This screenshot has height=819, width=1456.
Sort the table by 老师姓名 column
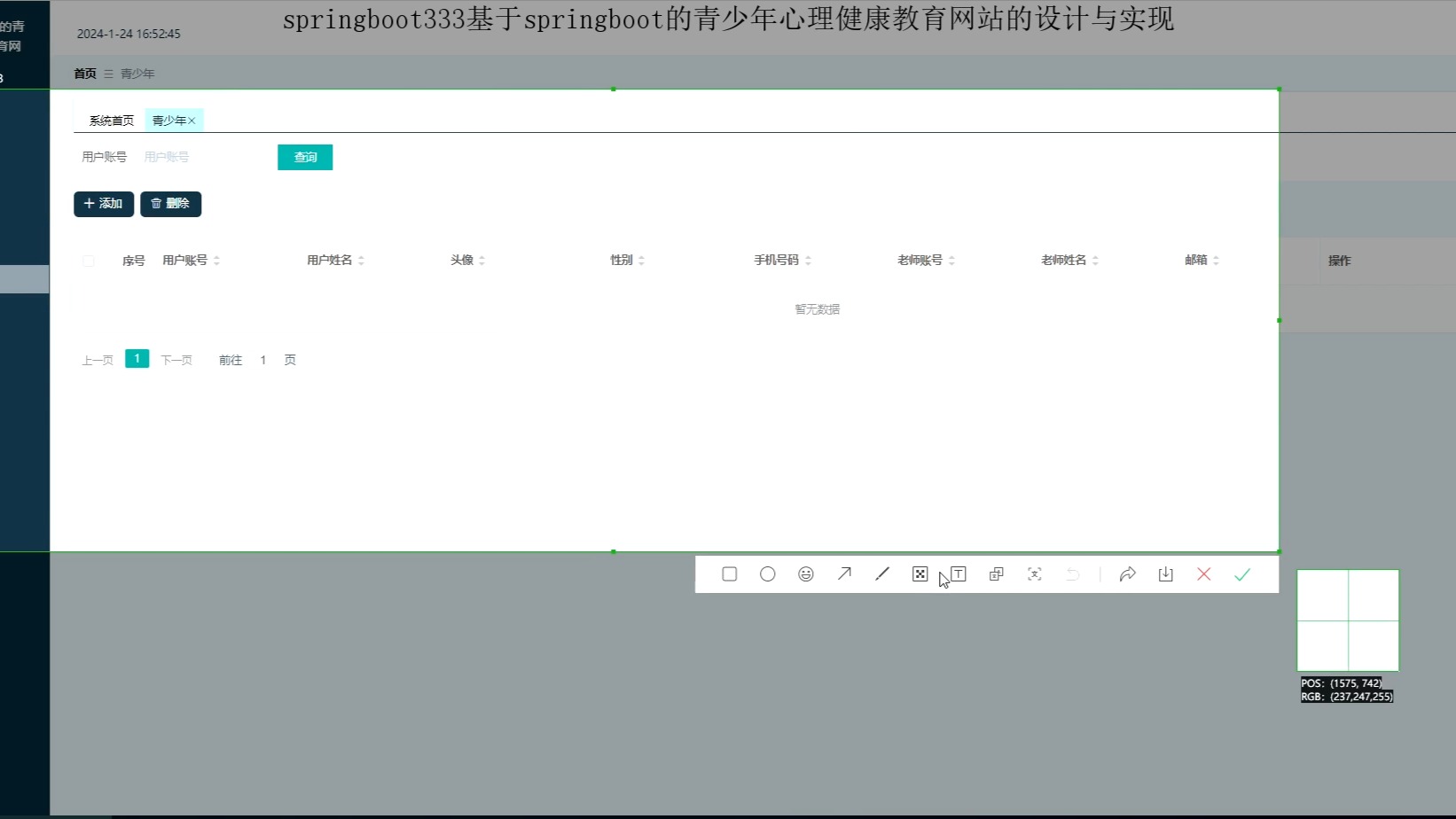point(1095,261)
